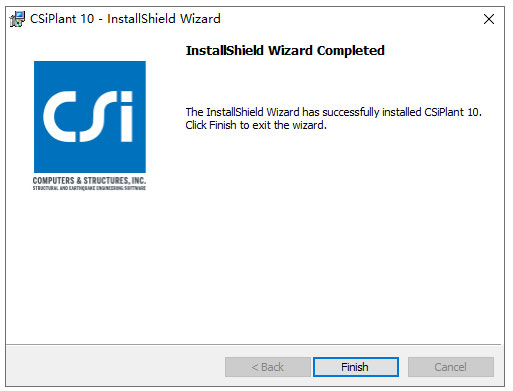Click the gray footer left of Back
Image resolution: width=513 pixels, height=391 pixels.
coord(115,367)
